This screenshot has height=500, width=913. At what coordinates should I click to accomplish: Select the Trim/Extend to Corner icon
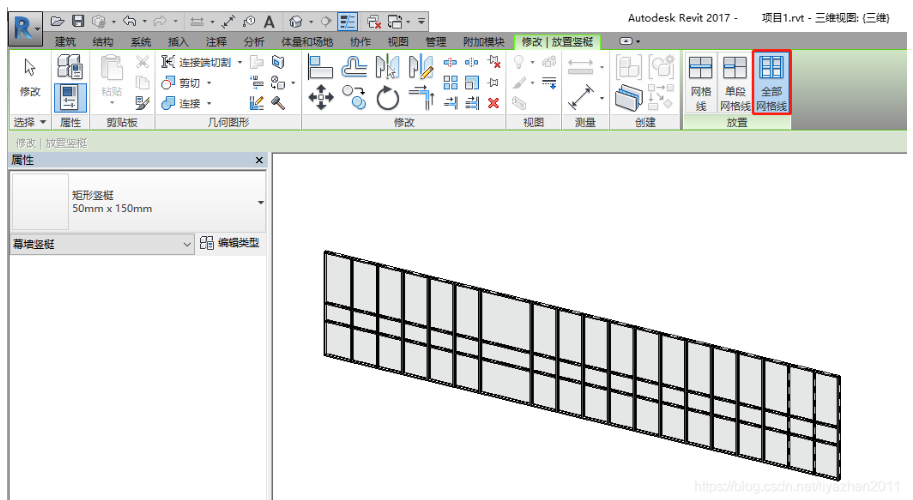click(x=422, y=97)
